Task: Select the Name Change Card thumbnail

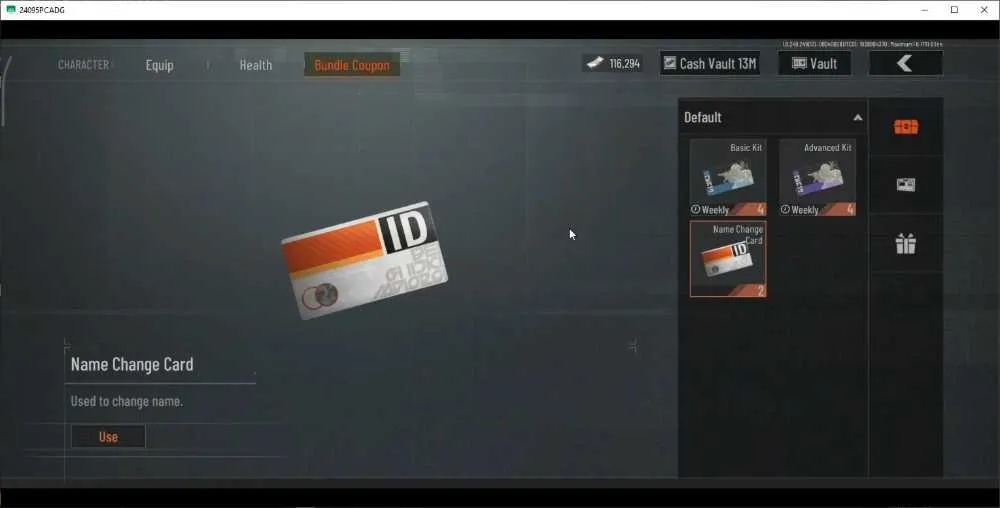Action: (x=728, y=259)
